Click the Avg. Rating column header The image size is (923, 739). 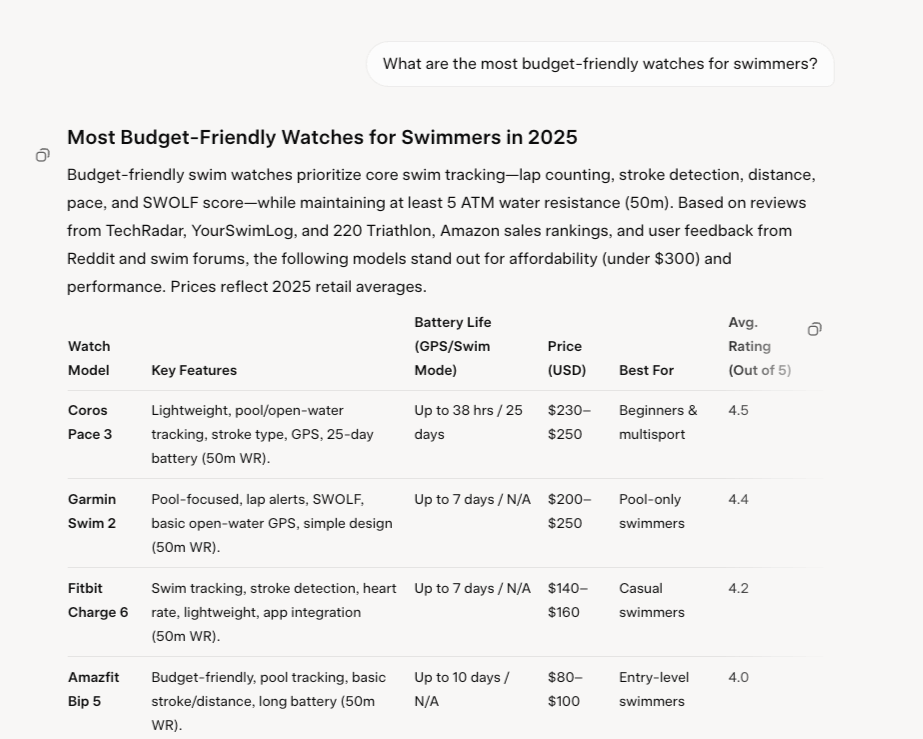[x=759, y=346]
